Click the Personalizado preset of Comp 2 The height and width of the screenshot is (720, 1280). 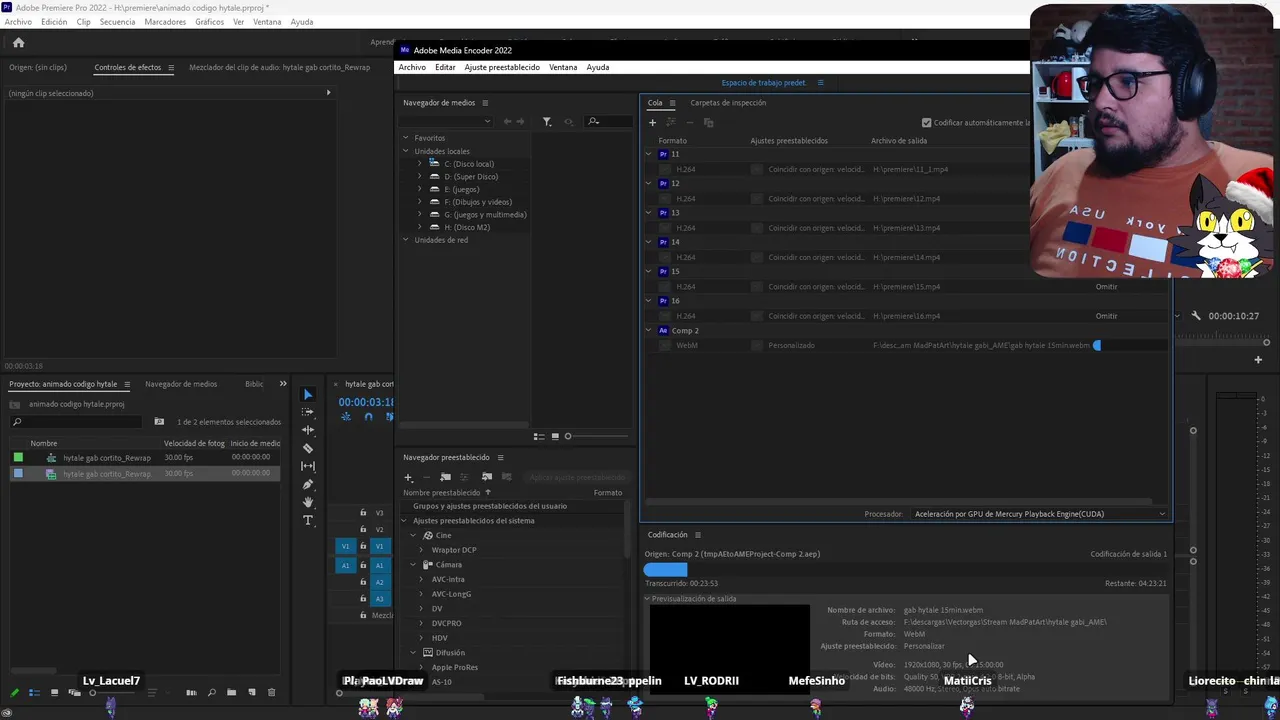[791, 346]
